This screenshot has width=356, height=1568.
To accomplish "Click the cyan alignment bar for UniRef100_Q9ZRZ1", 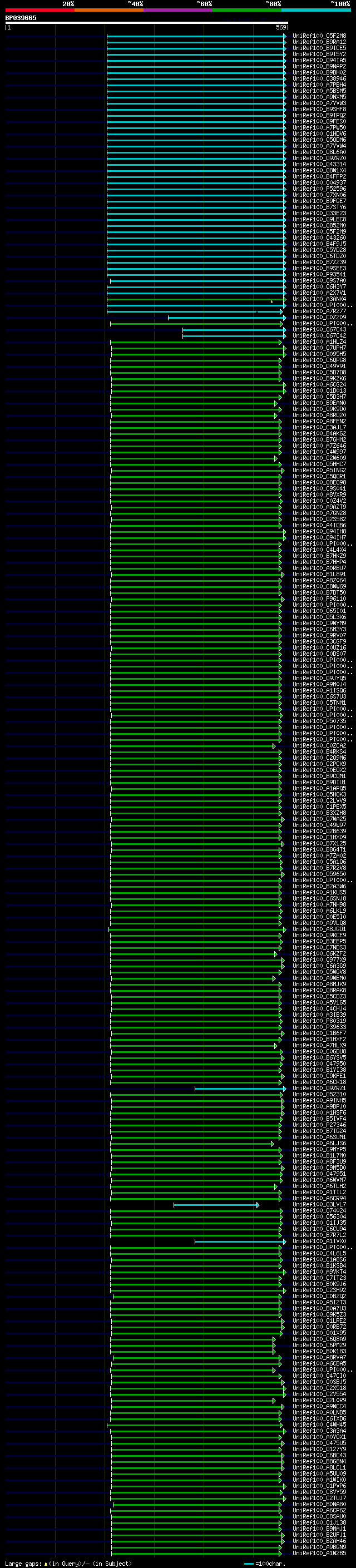I will click(x=240, y=1089).
